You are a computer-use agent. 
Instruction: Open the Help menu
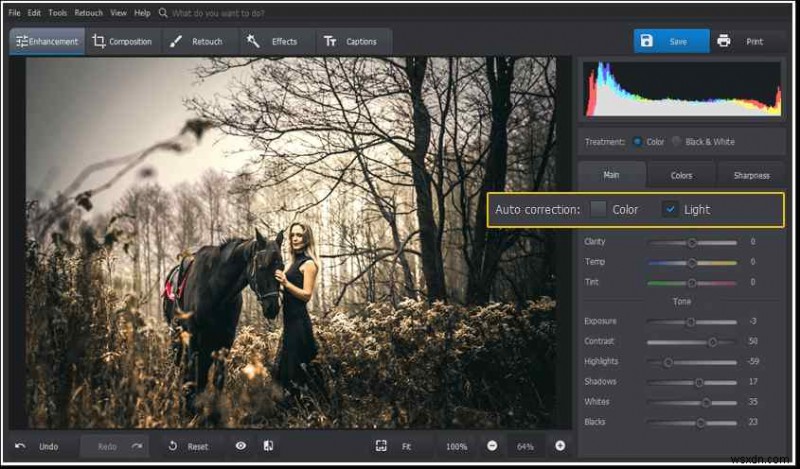[142, 13]
